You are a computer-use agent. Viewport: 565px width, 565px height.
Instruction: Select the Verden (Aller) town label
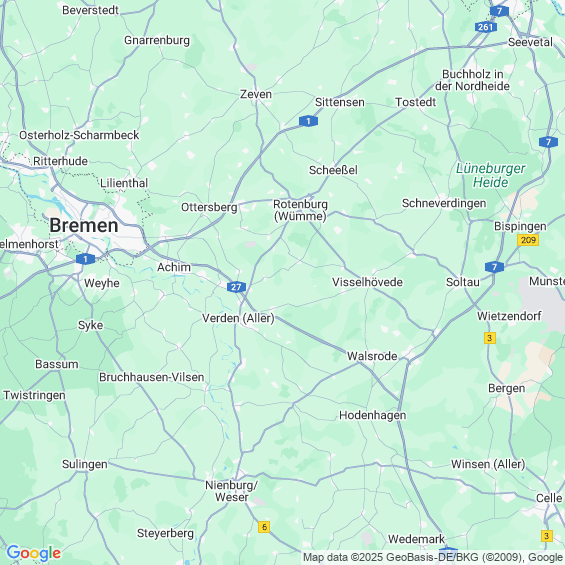(238, 318)
